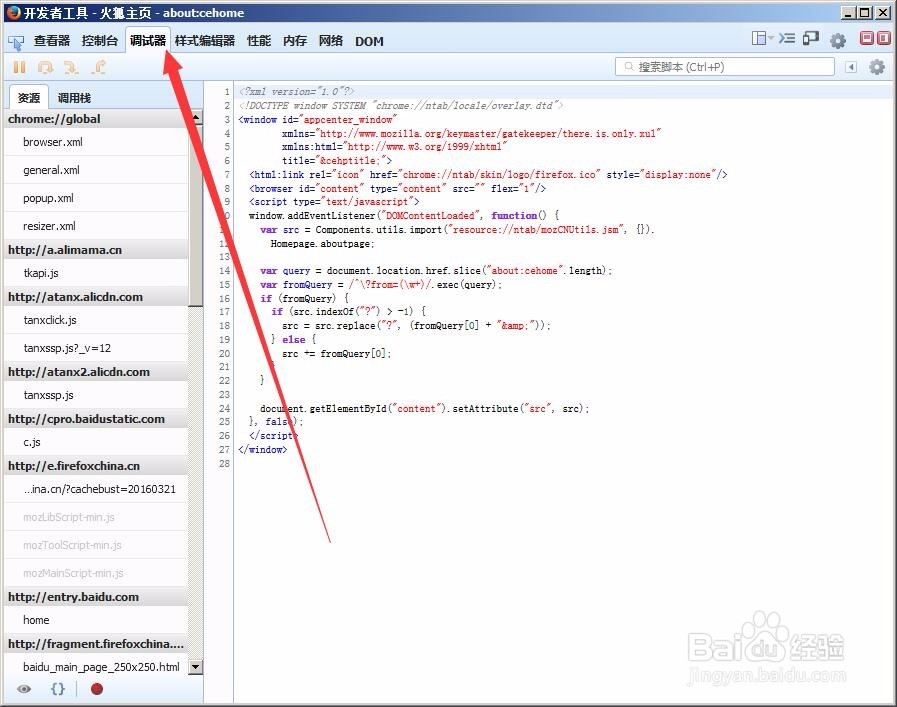This screenshot has height=707, width=897.
Task: Click the step into icon
Action: tap(70, 67)
